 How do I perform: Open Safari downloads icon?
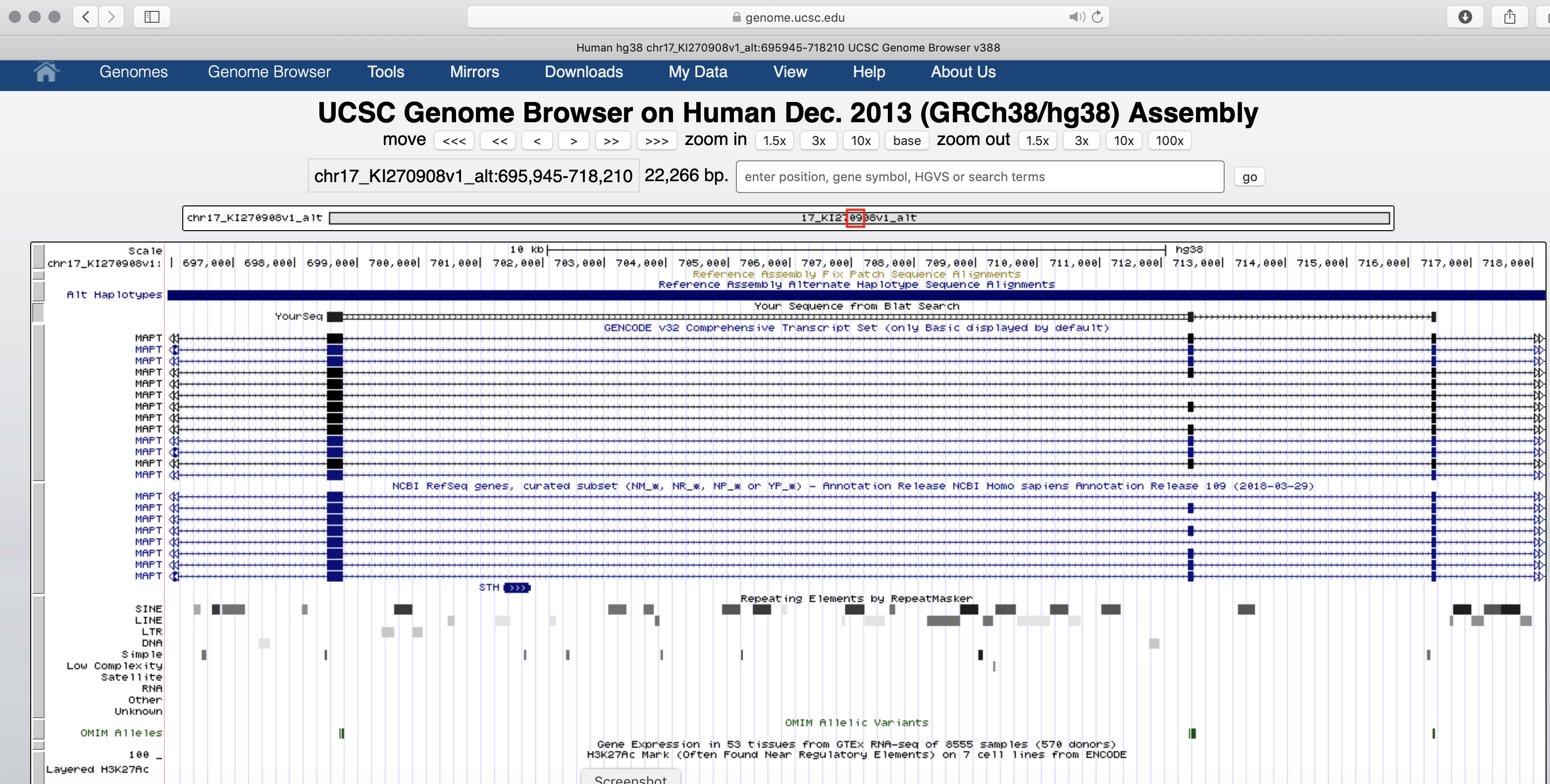1464,17
